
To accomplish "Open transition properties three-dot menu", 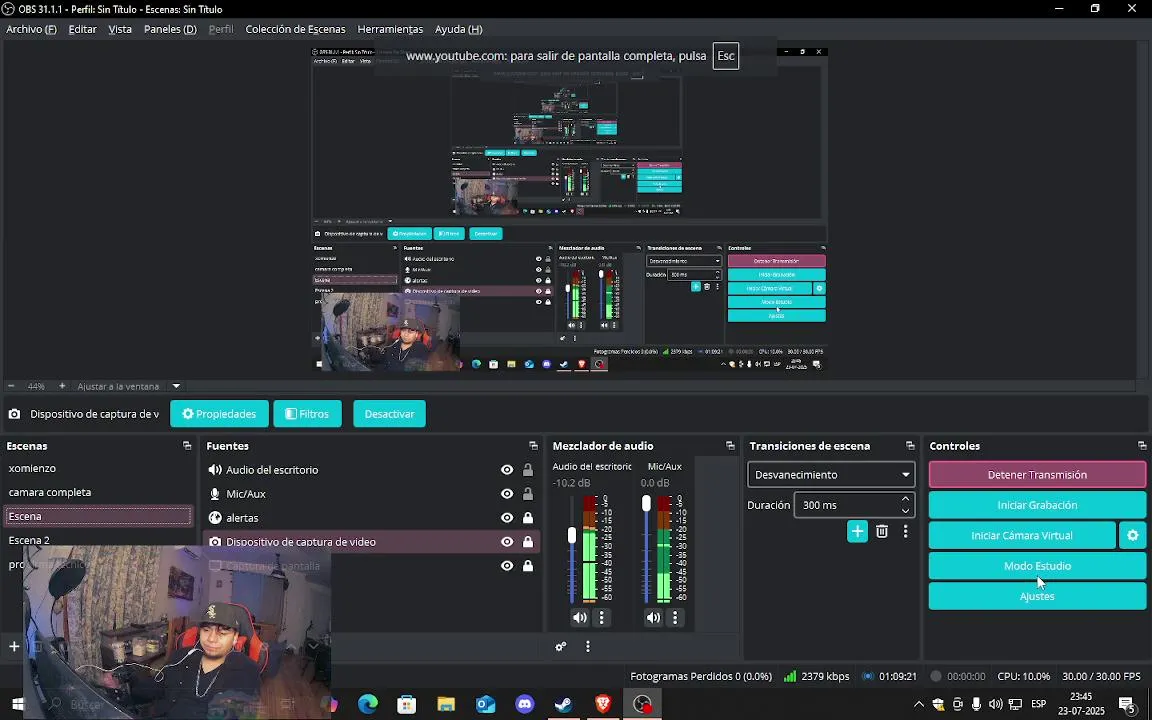I will pyautogui.click(x=905, y=531).
